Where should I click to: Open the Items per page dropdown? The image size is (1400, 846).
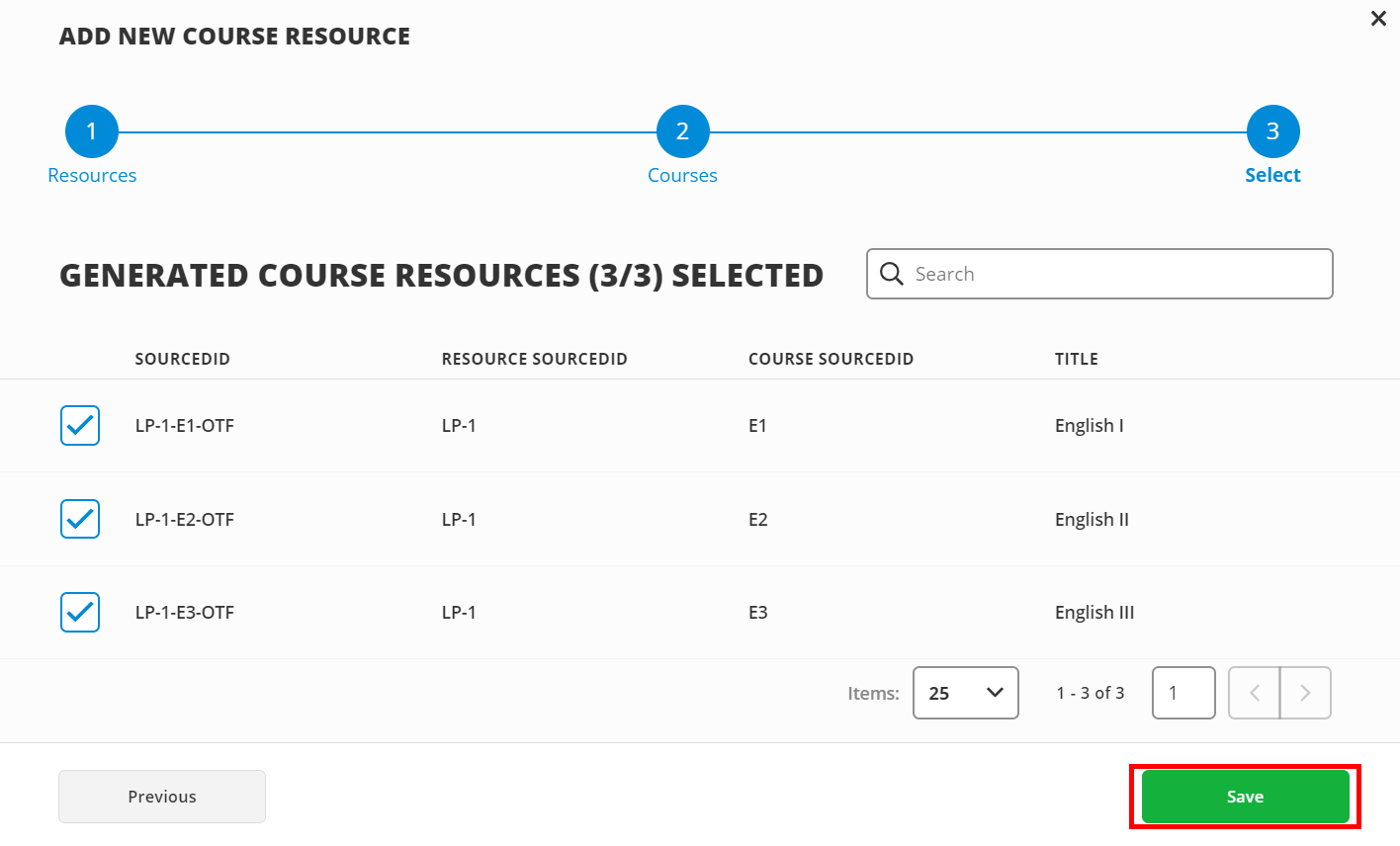965,693
